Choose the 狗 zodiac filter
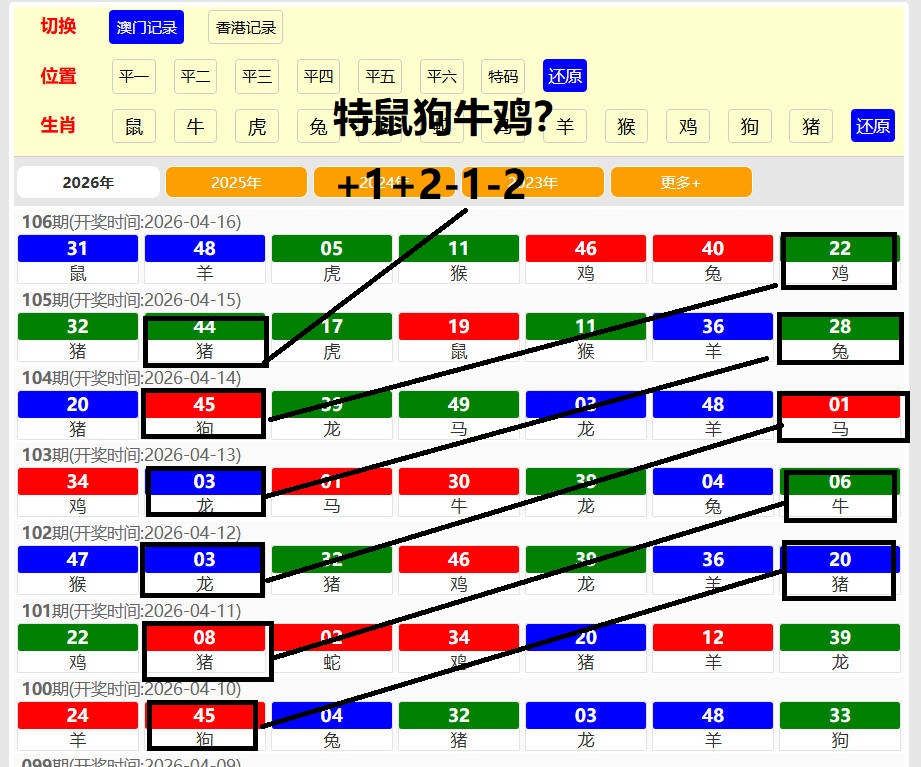 click(x=749, y=126)
